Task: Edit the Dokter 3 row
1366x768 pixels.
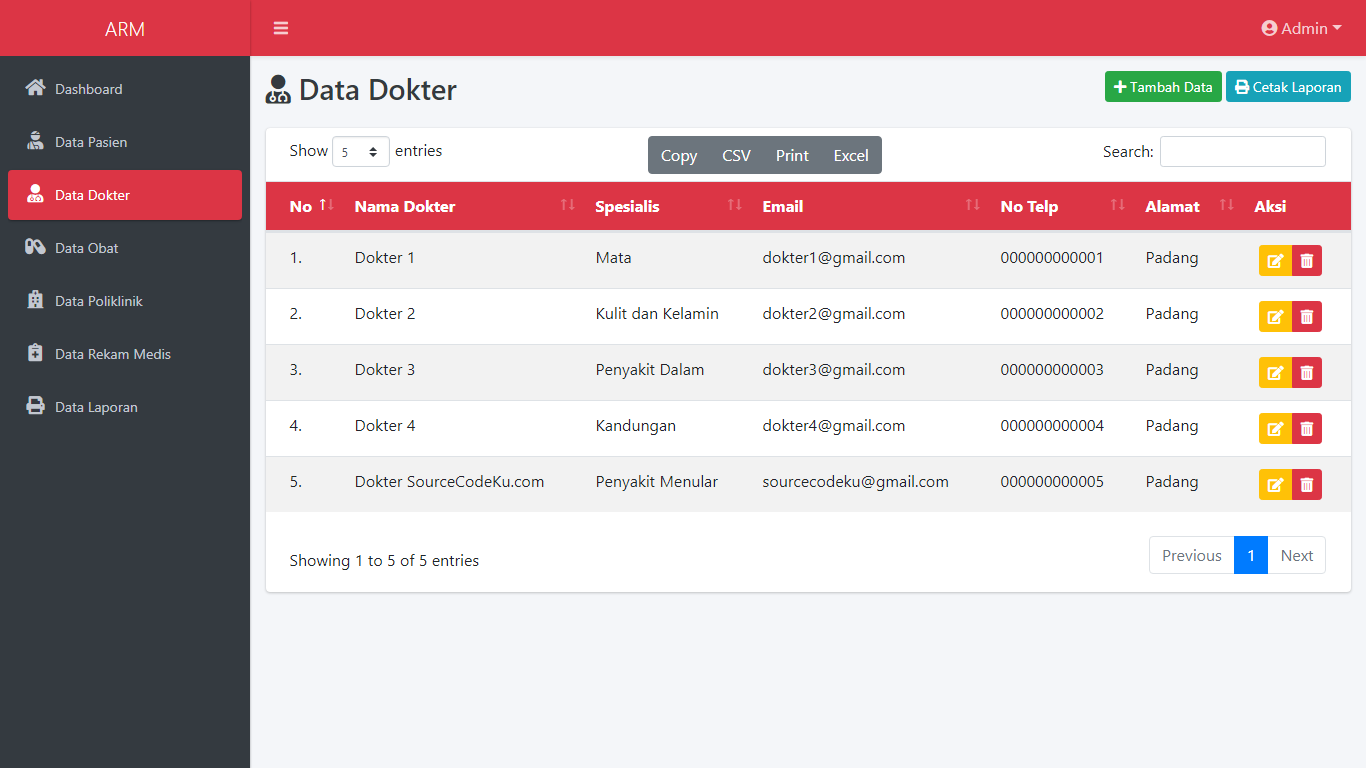Action: [1275, 373]
